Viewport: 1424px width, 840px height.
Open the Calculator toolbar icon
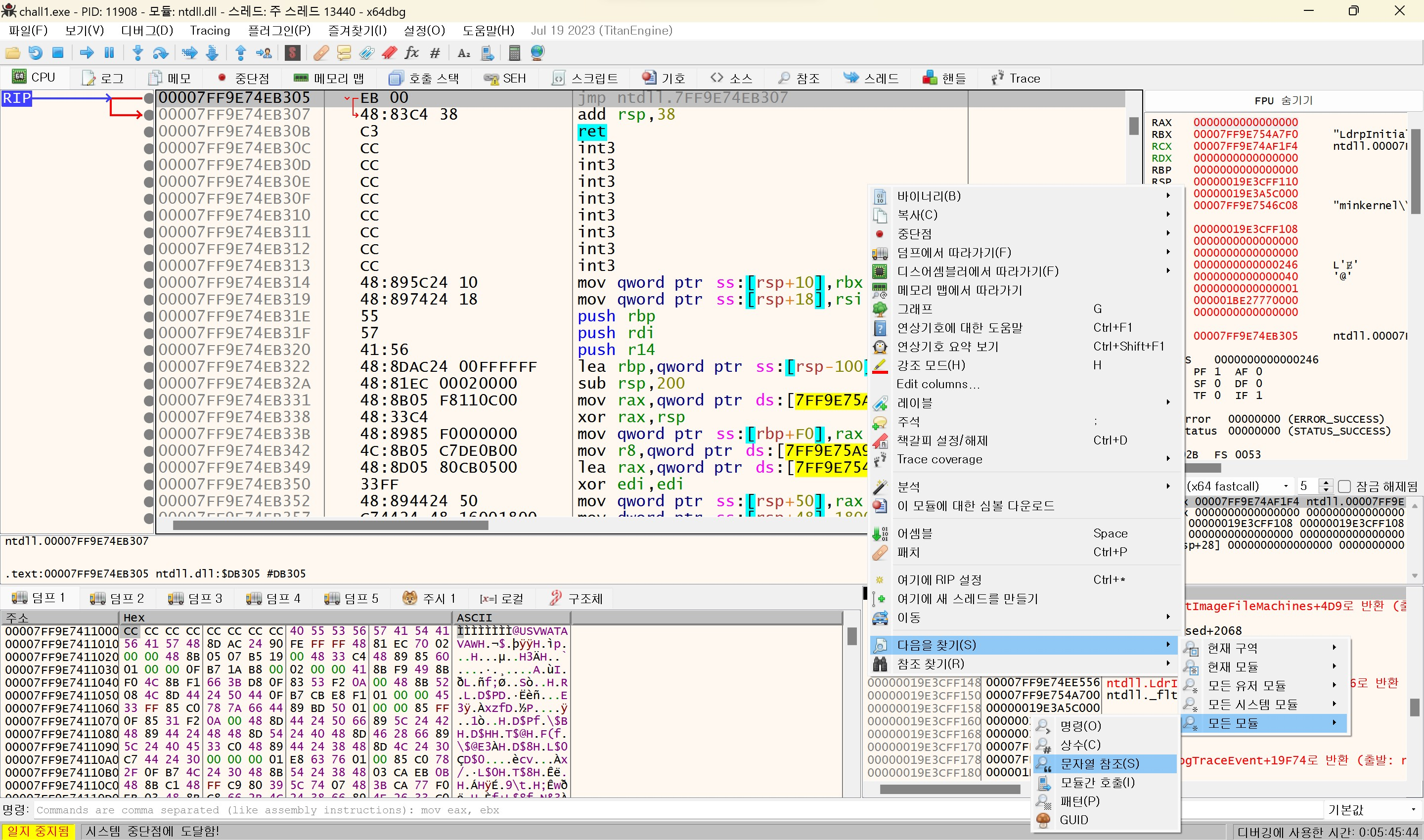tap(514, 52)
